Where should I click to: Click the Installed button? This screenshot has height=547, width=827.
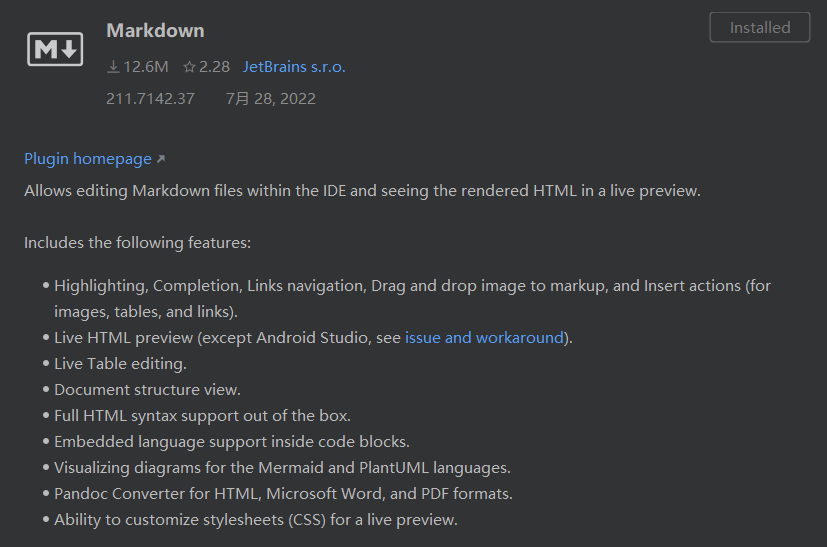(759, 27)
